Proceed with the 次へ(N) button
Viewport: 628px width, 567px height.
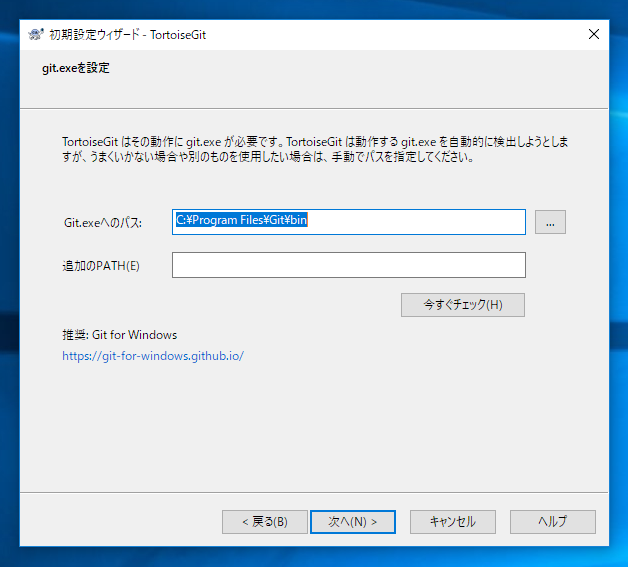click(353, 522)
